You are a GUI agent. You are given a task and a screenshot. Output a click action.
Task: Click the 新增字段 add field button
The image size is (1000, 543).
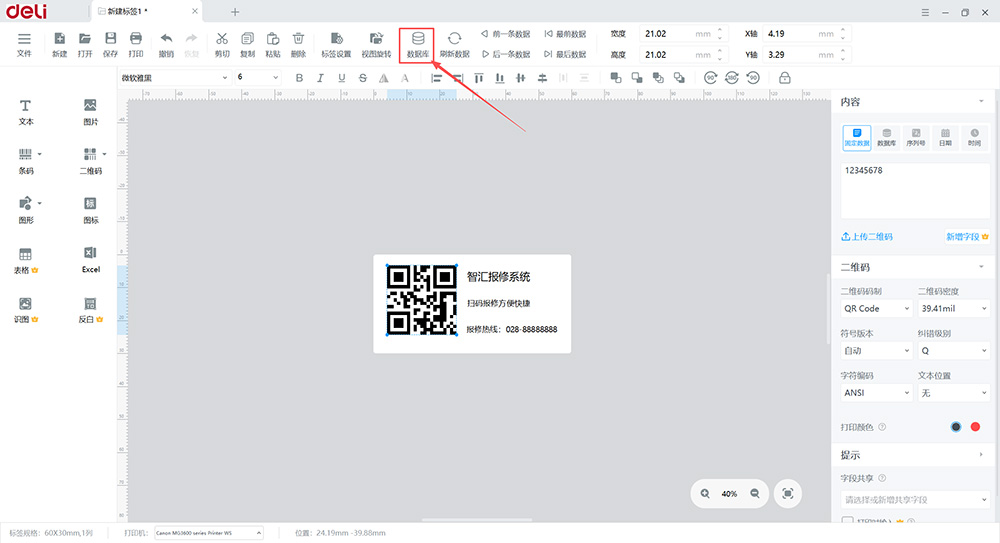967,236
